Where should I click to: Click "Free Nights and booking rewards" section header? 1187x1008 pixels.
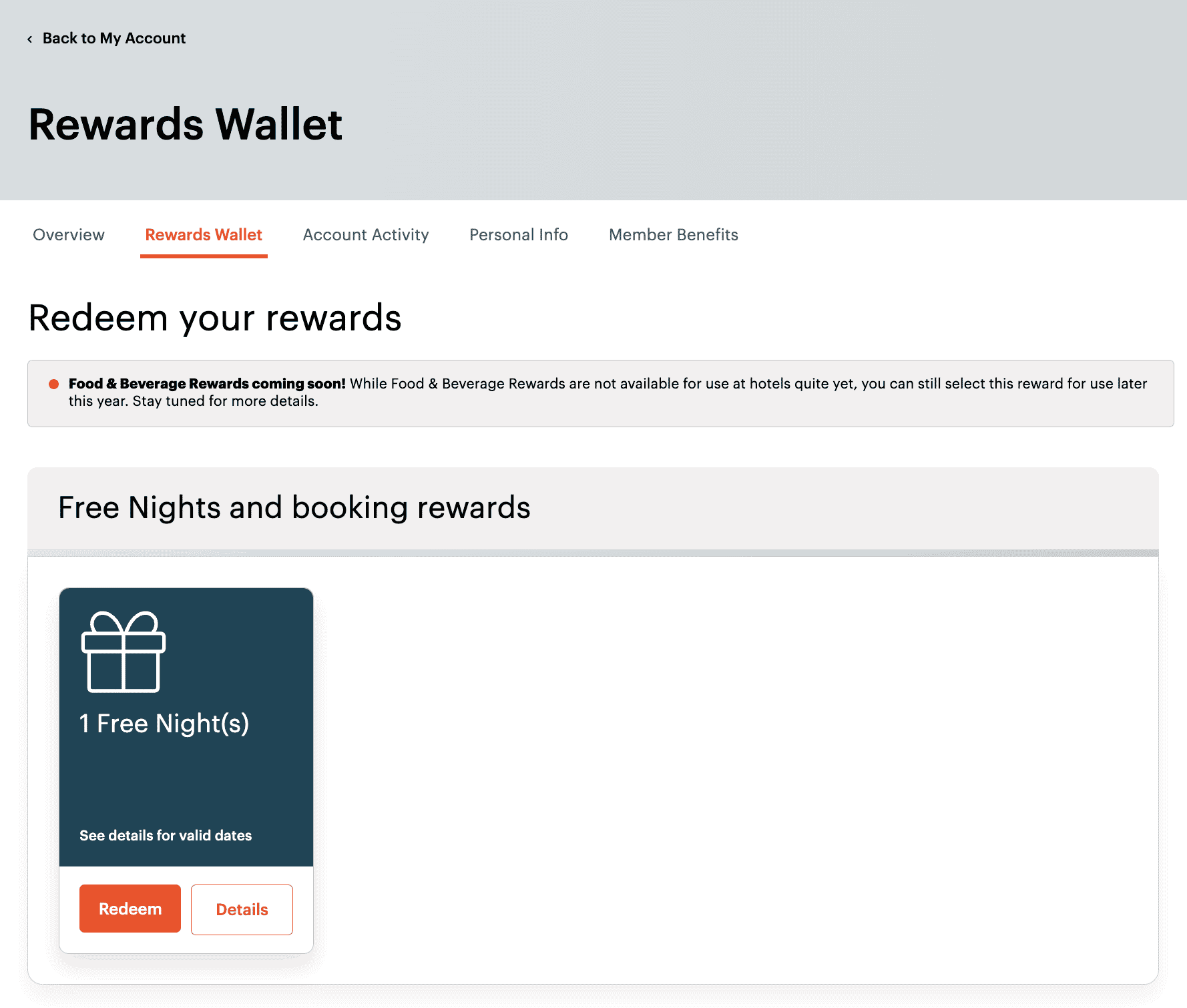click(x=294, y=508)
